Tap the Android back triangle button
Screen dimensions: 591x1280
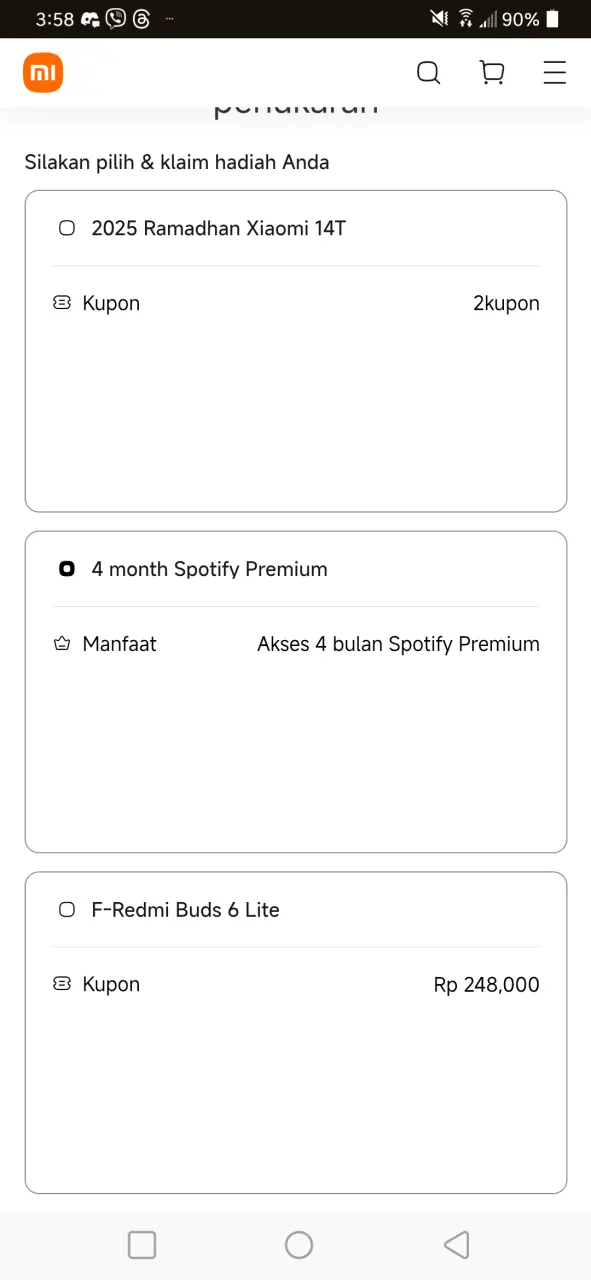pyautogui.click(x=456, y=1245)
